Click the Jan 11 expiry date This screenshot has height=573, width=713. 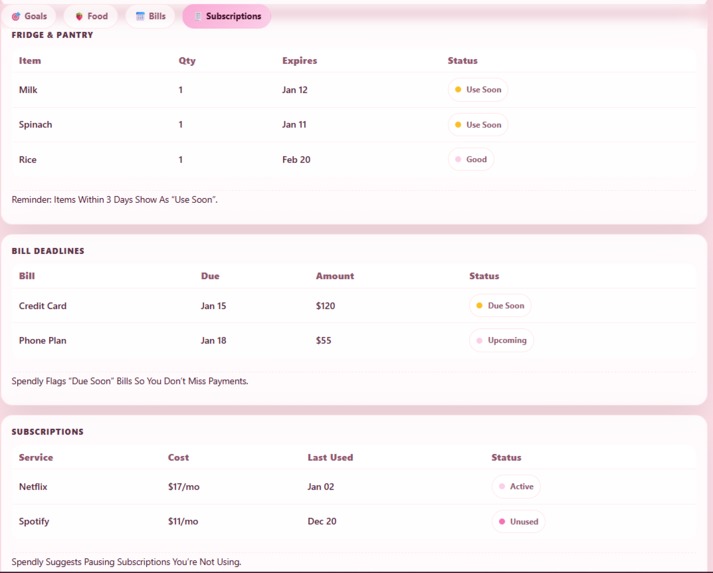pyautogui.click(x=294, y=125)
